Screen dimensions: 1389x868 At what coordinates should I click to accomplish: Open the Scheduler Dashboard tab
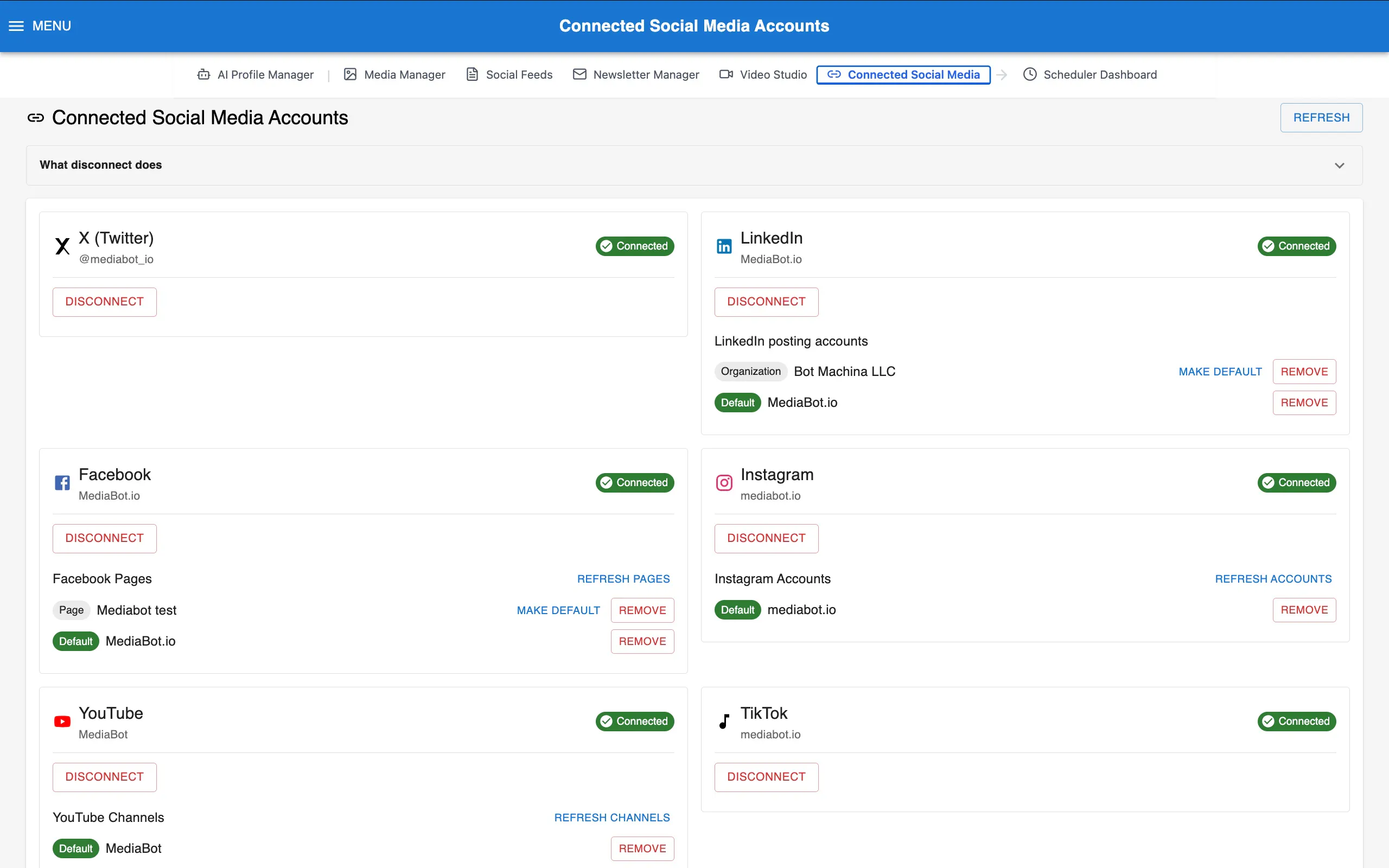coord(1089,75)
